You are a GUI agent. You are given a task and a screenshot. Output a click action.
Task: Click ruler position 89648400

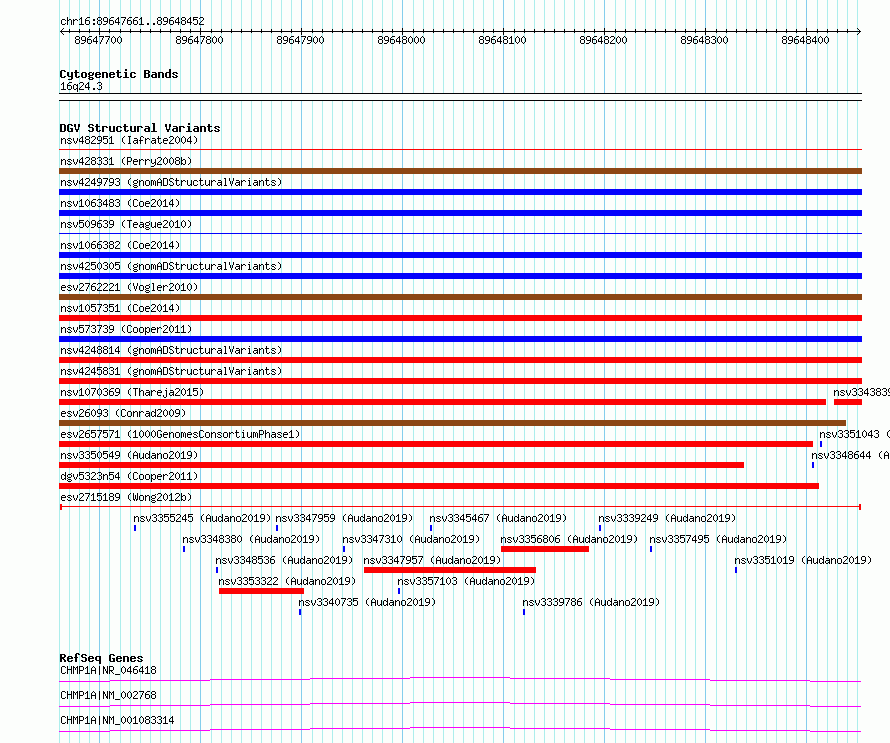[x=805, y=40]
